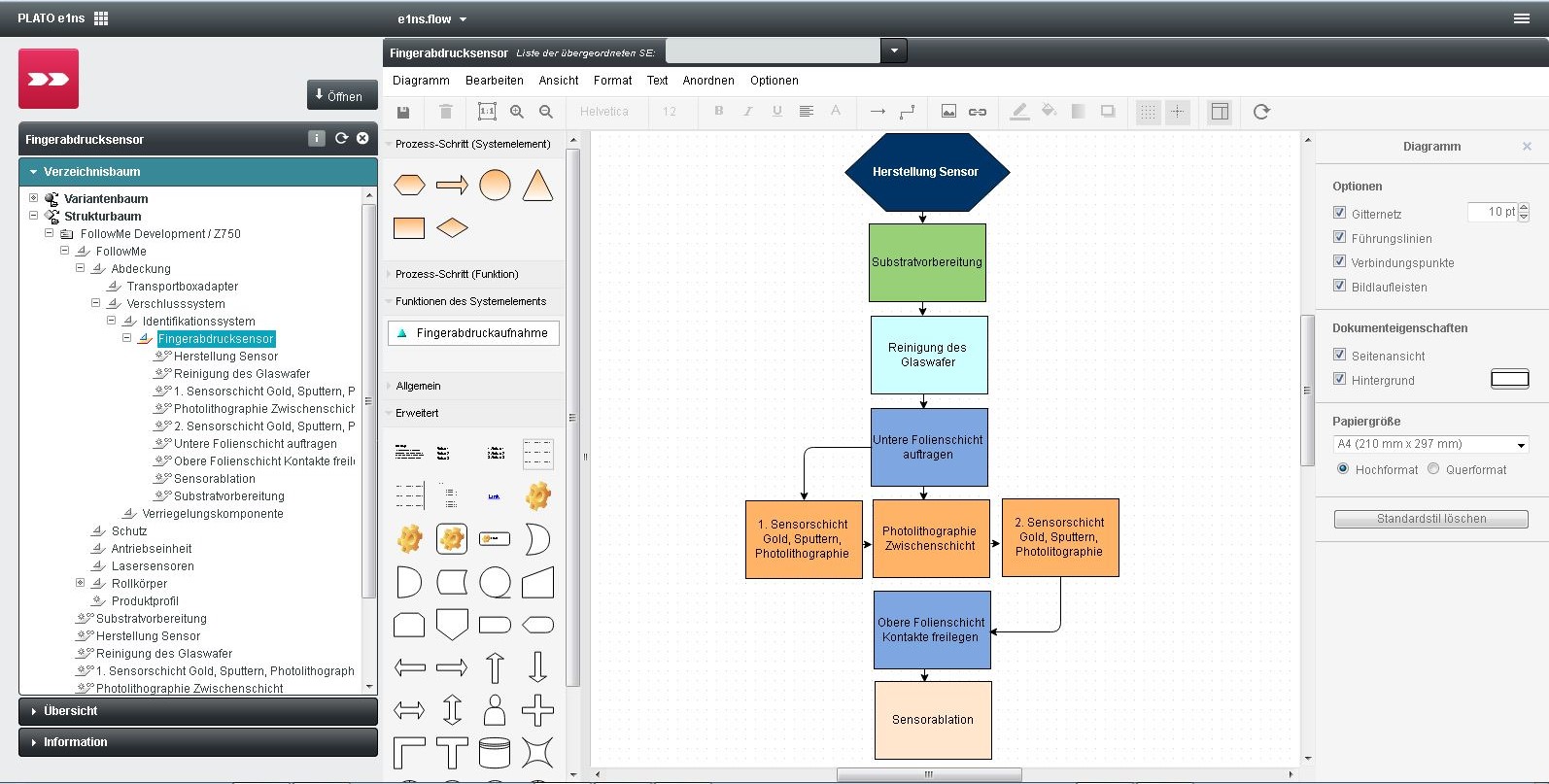This screenshot has width=1549, height=784.
Task: Select Sensorablation in the tree
Action: 214,479
